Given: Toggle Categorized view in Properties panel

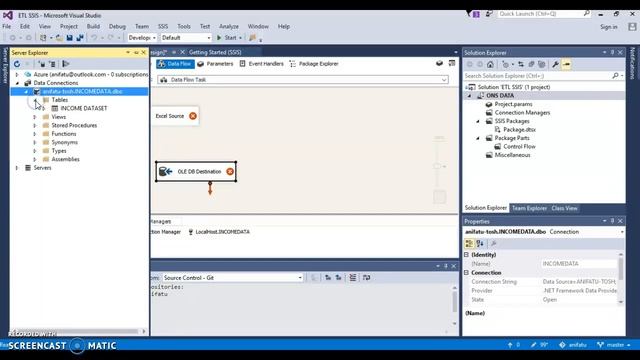Looking at the screenshot, I should tap(469, 244).
